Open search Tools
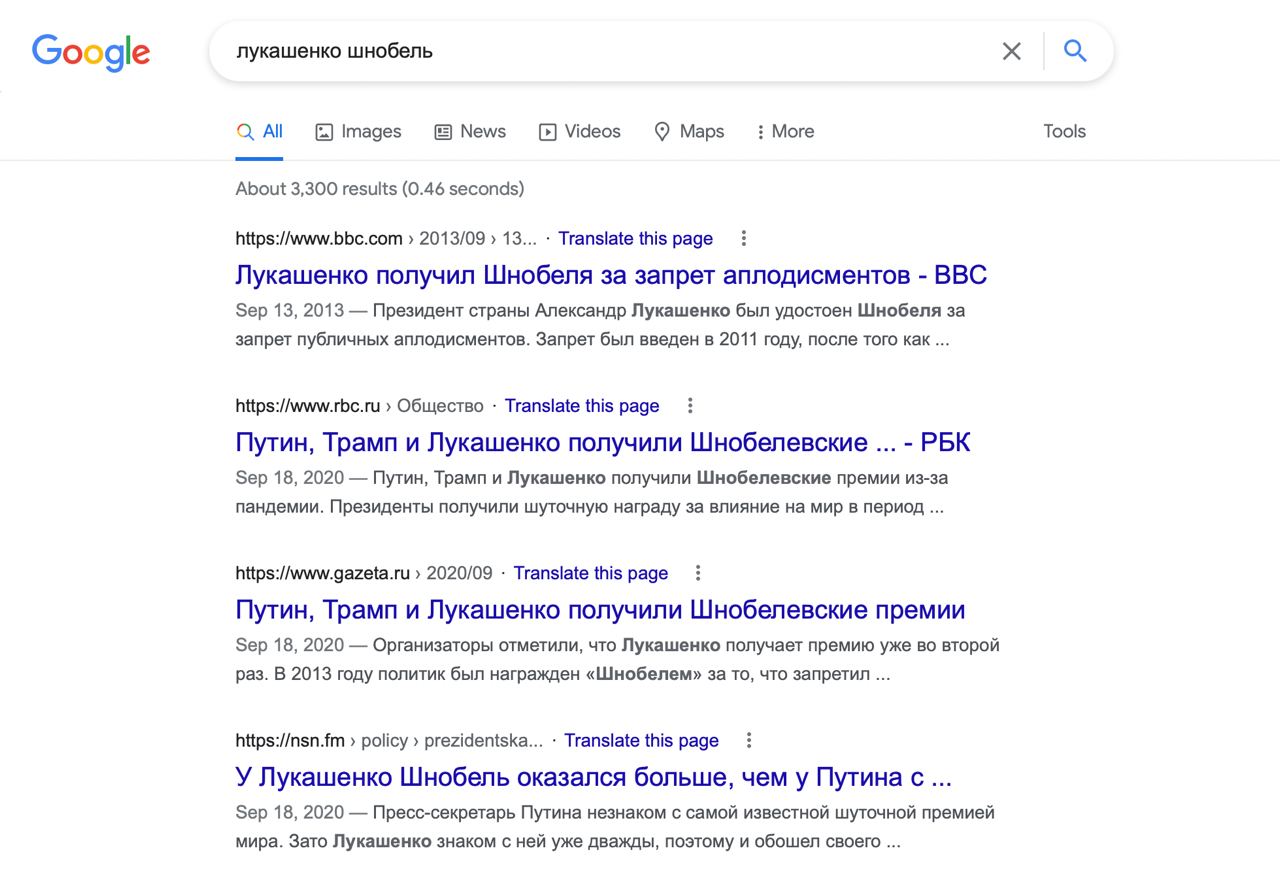 coord(1064,131)
